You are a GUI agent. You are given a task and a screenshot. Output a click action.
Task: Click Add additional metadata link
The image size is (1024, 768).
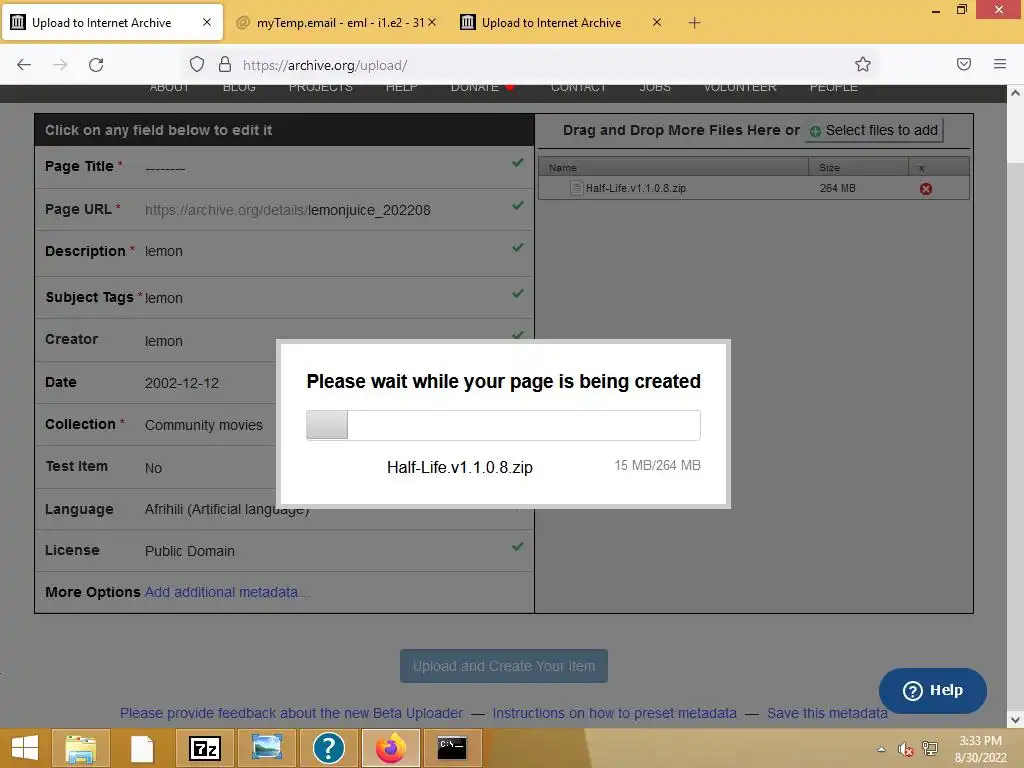tap(227, 592)
